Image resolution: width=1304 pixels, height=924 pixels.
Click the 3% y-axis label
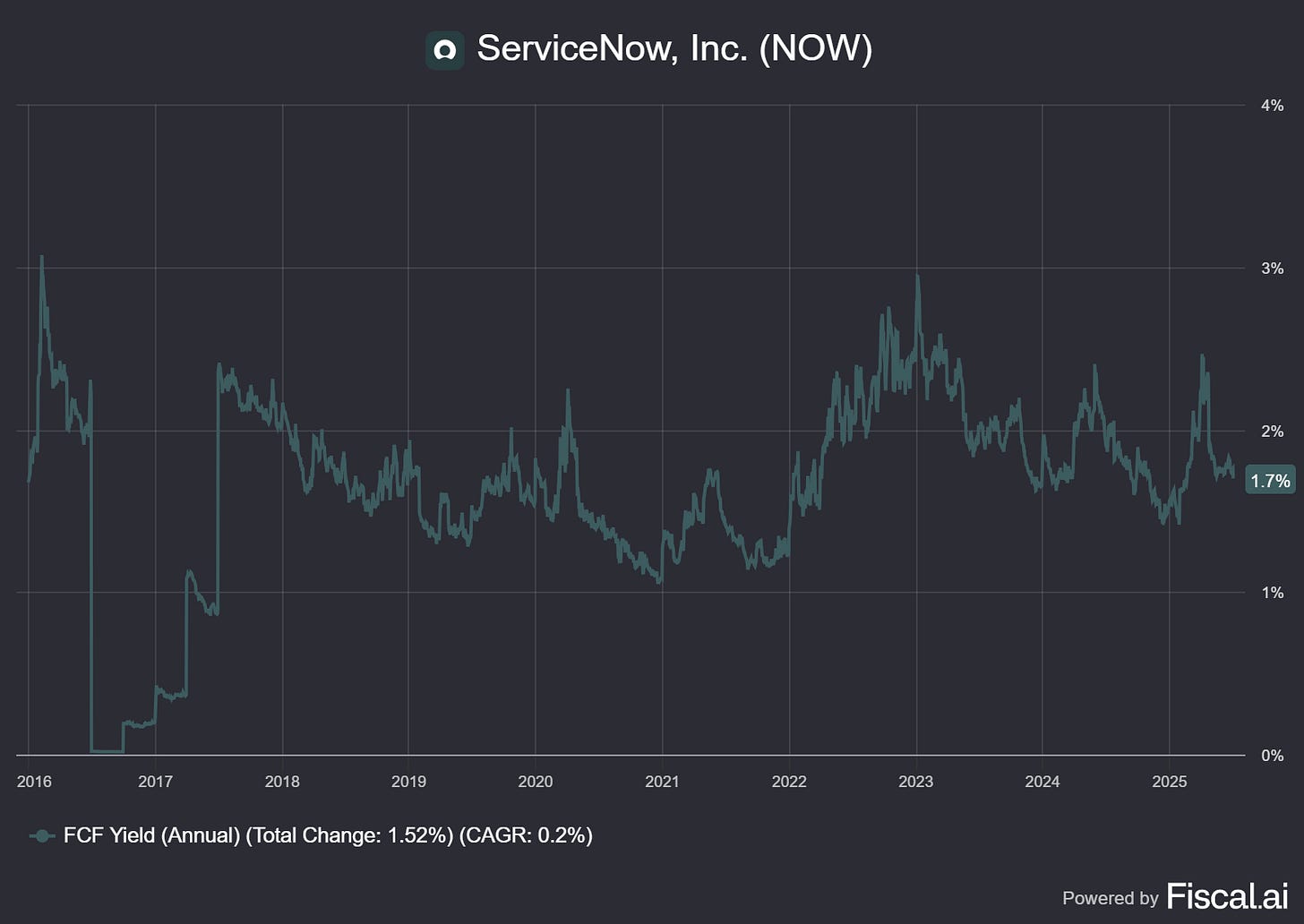(1272, 269)
